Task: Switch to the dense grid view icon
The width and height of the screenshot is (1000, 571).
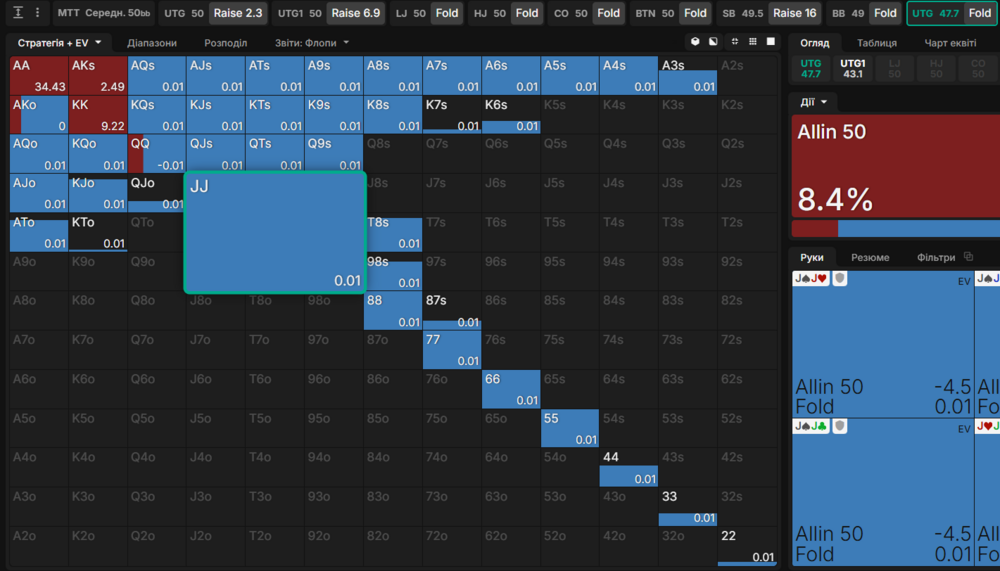Action: [x=752, y=42]
